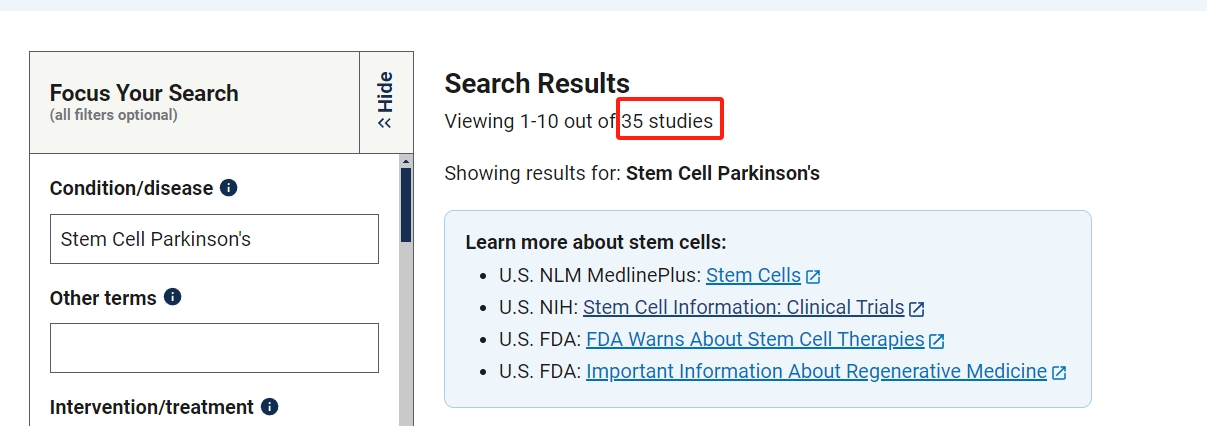This screenshot has height=426, width=1207.
Task: Click the filter panel scroll-up arrow
Action: (x=406, y=160)
